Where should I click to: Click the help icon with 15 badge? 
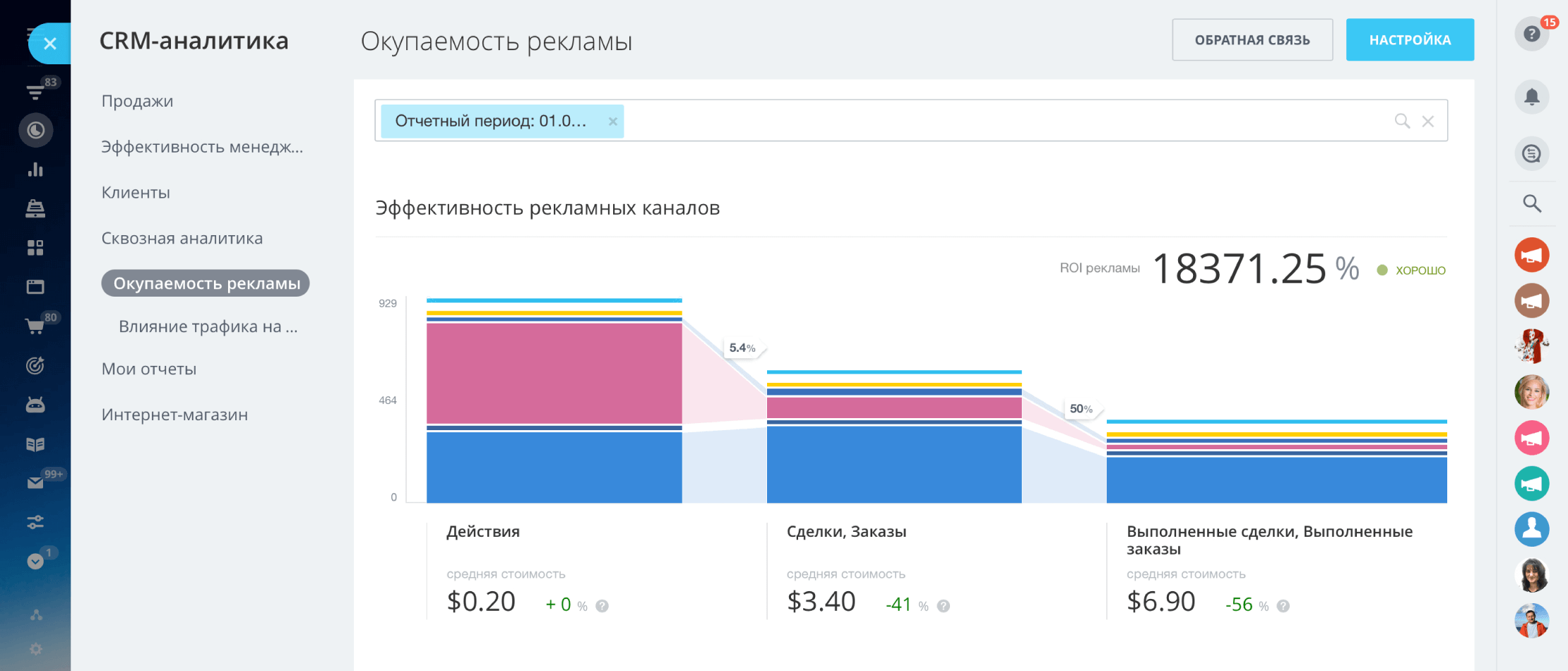click(x=1531, y=34)
